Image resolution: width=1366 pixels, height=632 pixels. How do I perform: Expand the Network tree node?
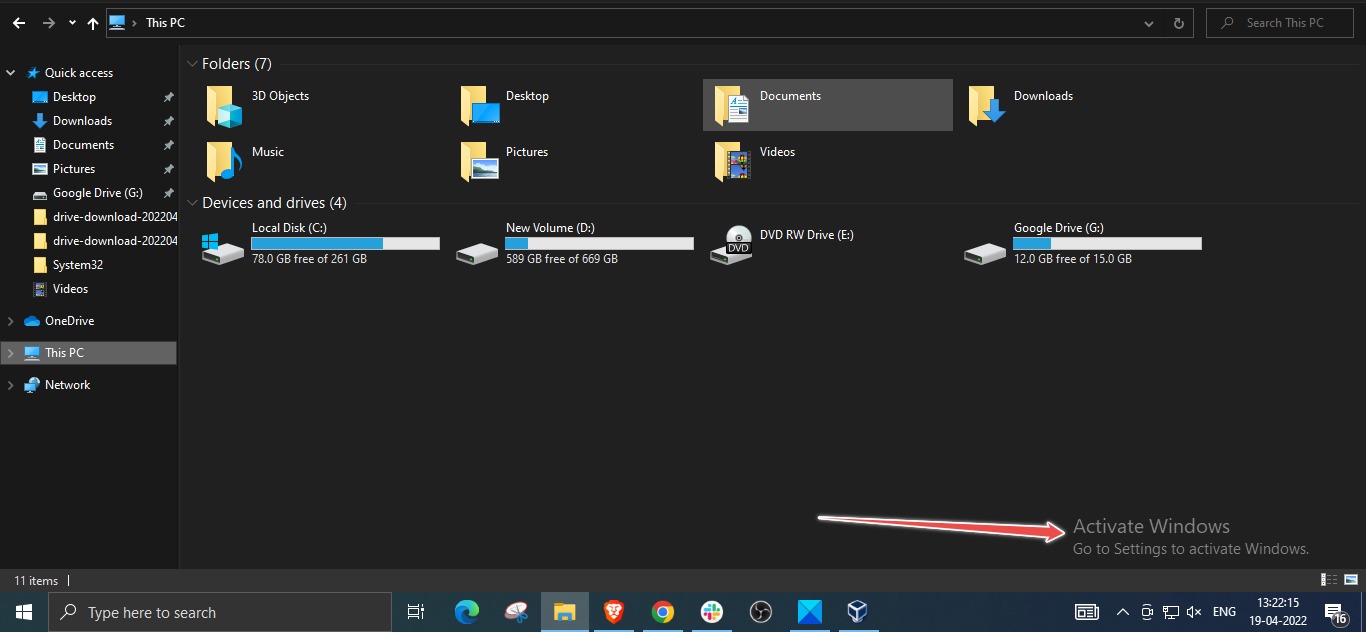[x=11, y=385]
